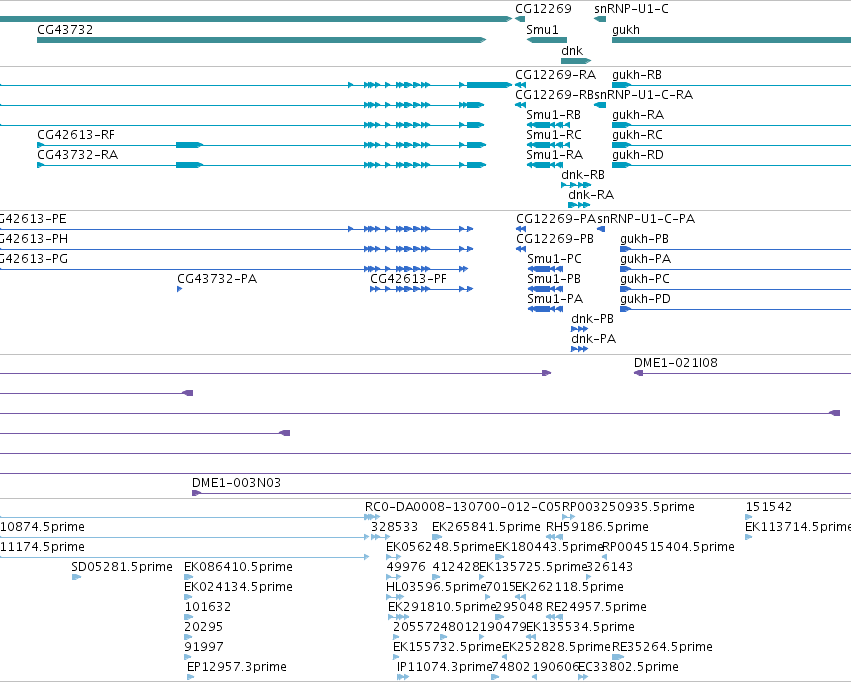Click the CG12269 gene label
The height and width of the screenshot is (682, 851).
point(543,9)
